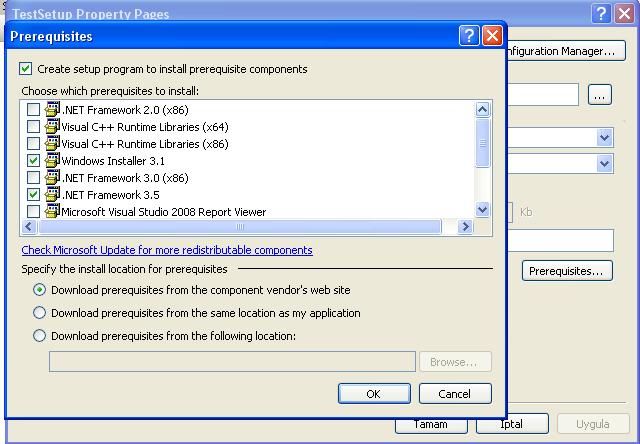Click Tamam button in Property Pages window

[431, 424]
